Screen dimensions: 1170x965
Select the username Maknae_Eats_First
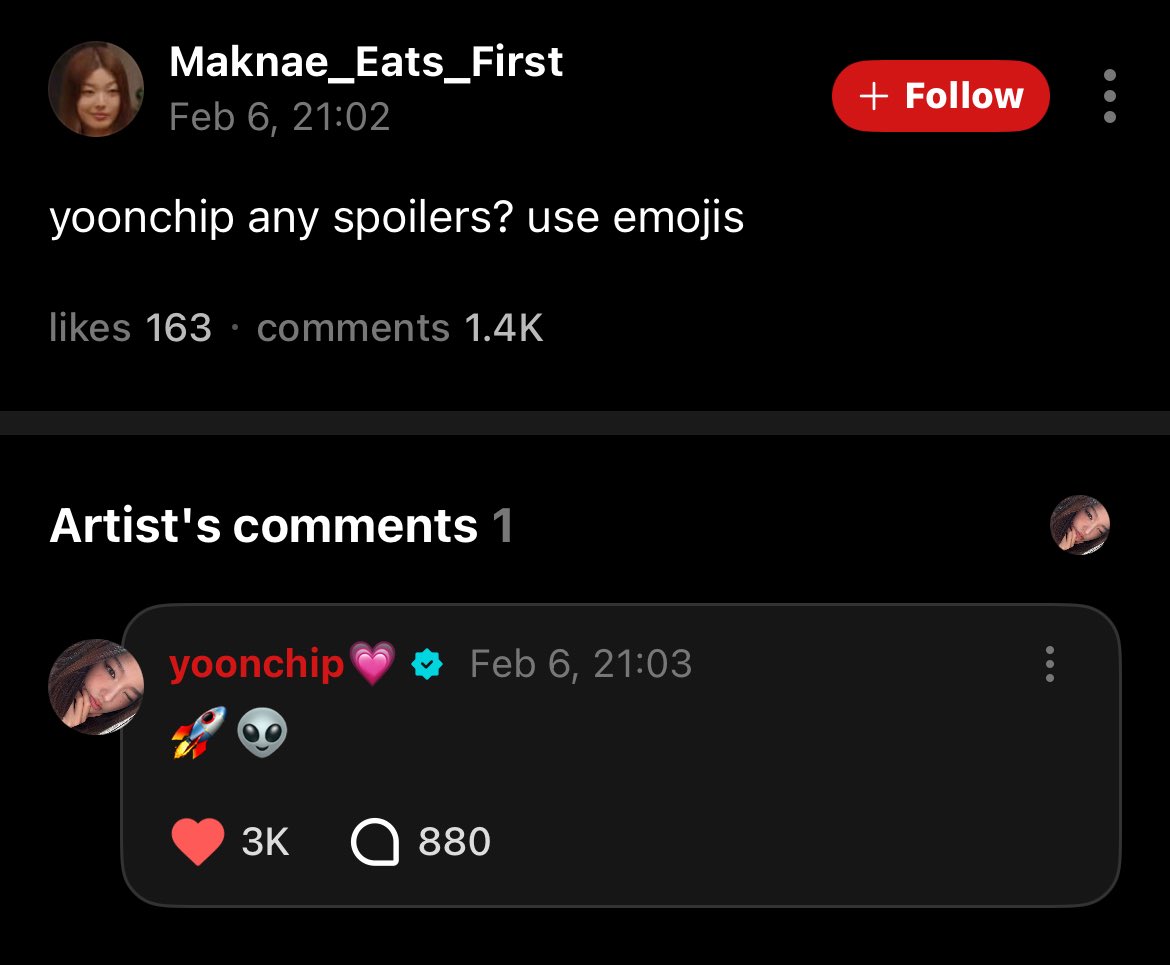(x=366, y=62)
